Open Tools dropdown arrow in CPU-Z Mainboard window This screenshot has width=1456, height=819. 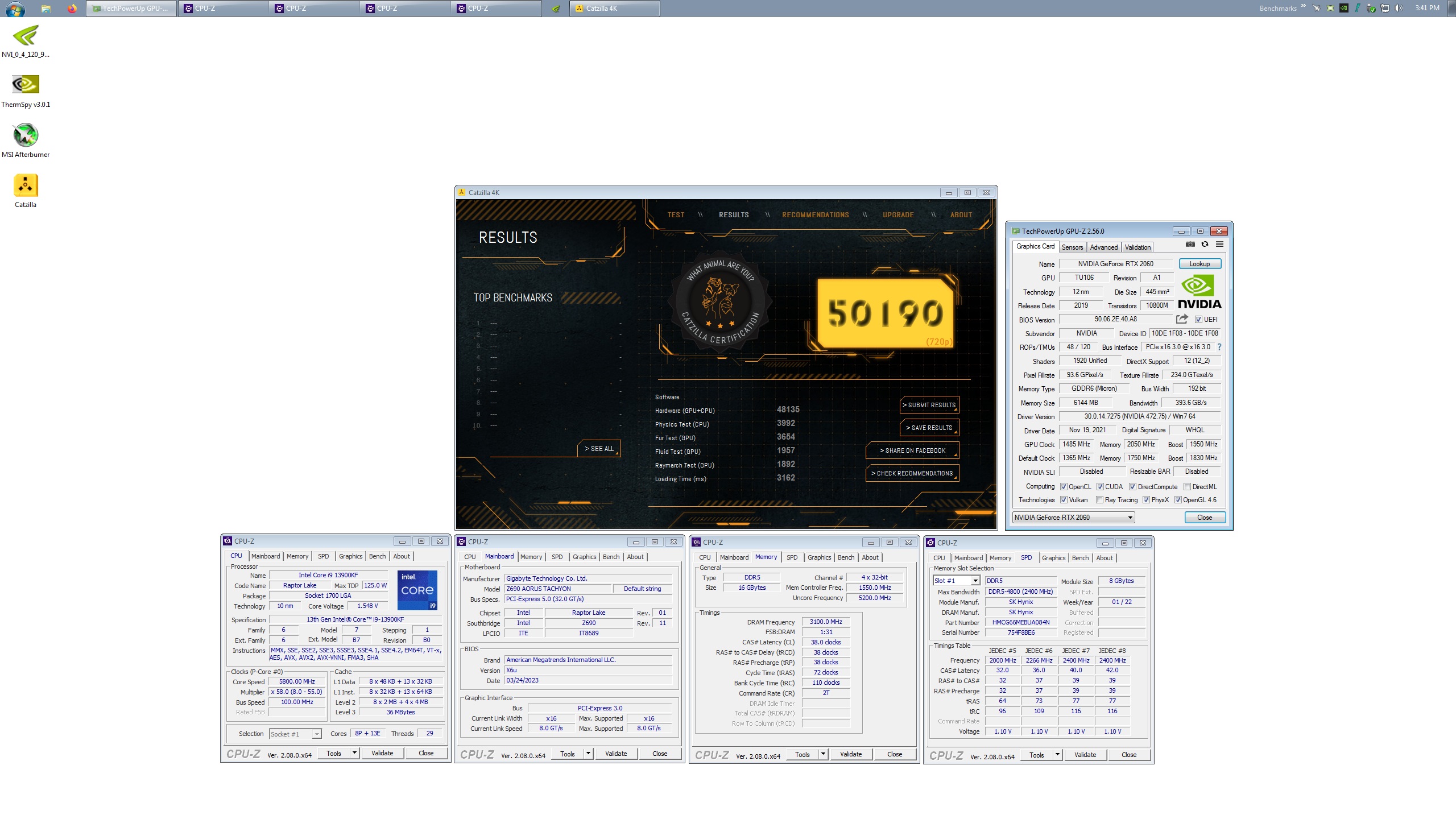pyautogui.click(x=588, y=754)
